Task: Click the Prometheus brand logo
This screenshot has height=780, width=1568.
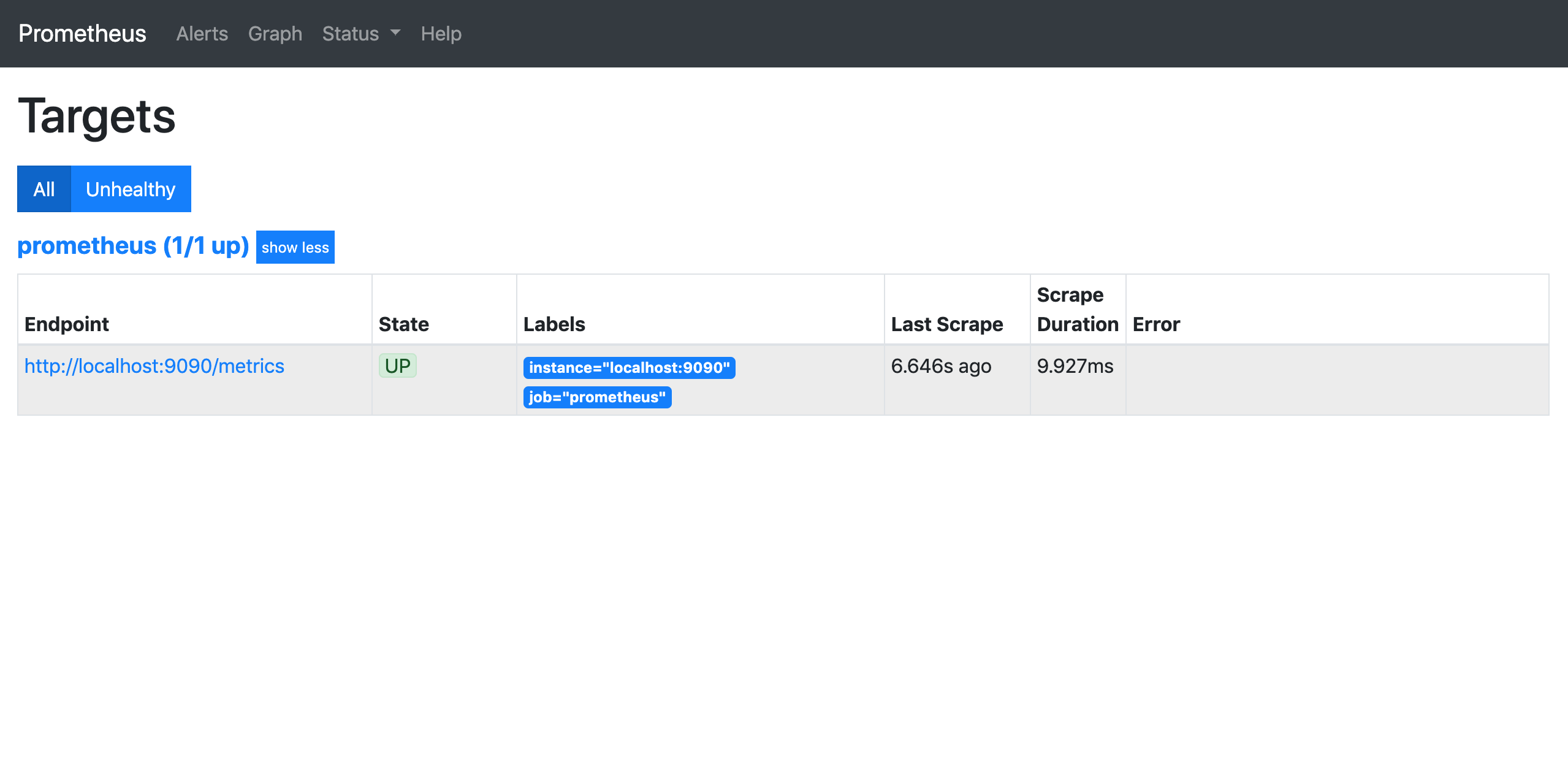Action: pos(82,34)
